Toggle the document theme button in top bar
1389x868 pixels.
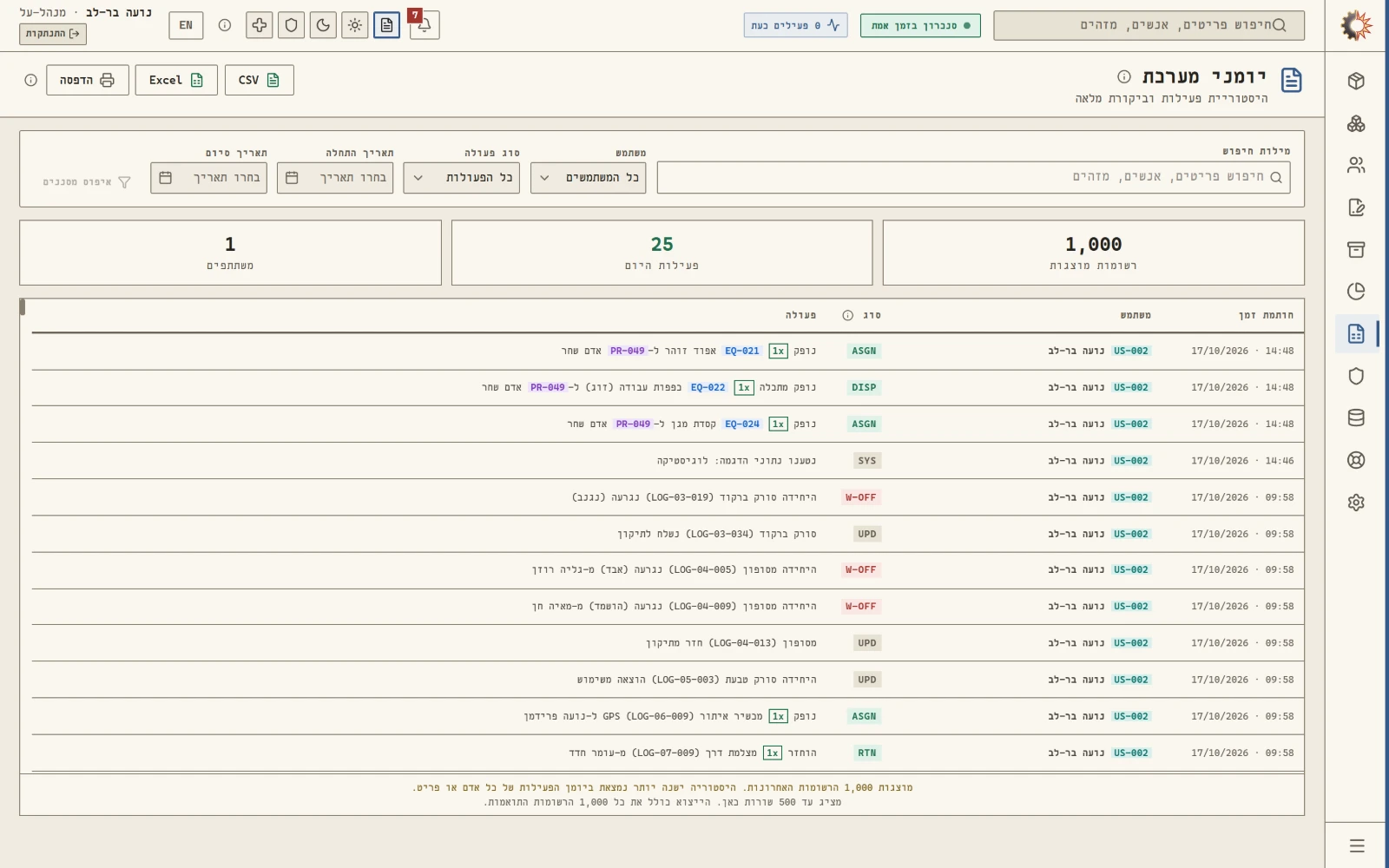point(387,25)
